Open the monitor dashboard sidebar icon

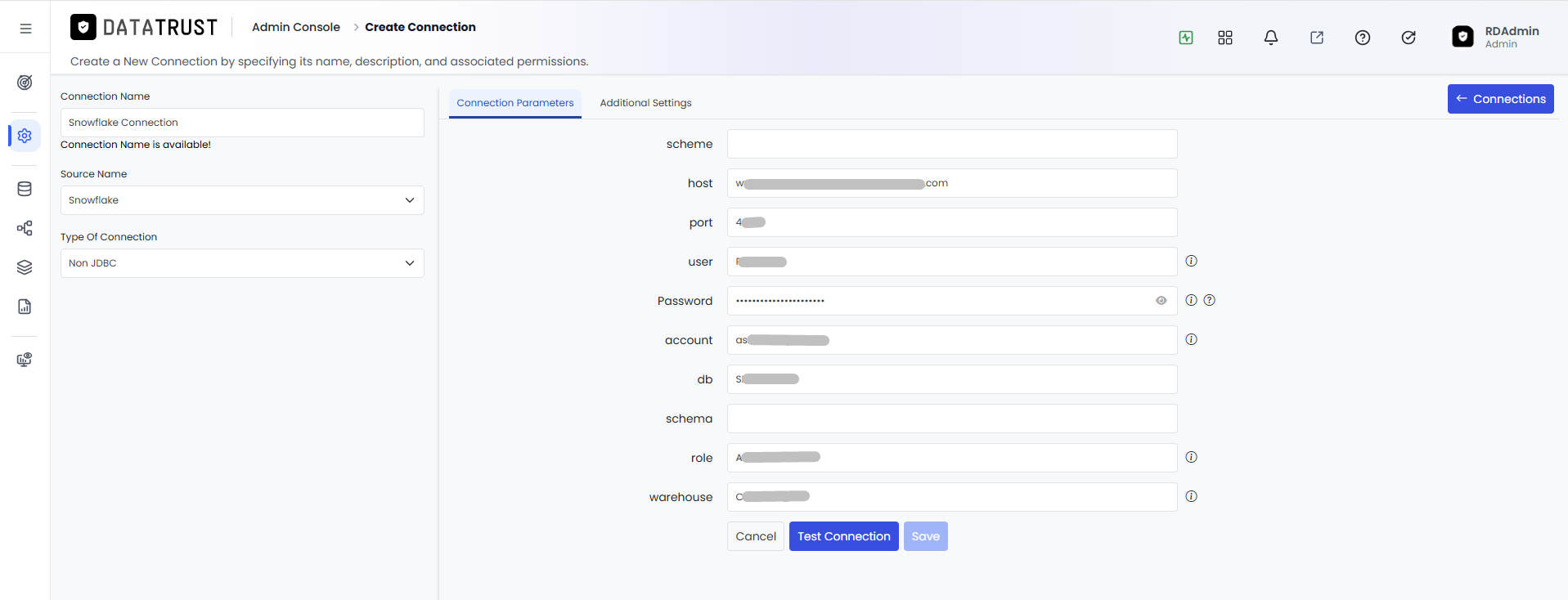coord(25,360)
